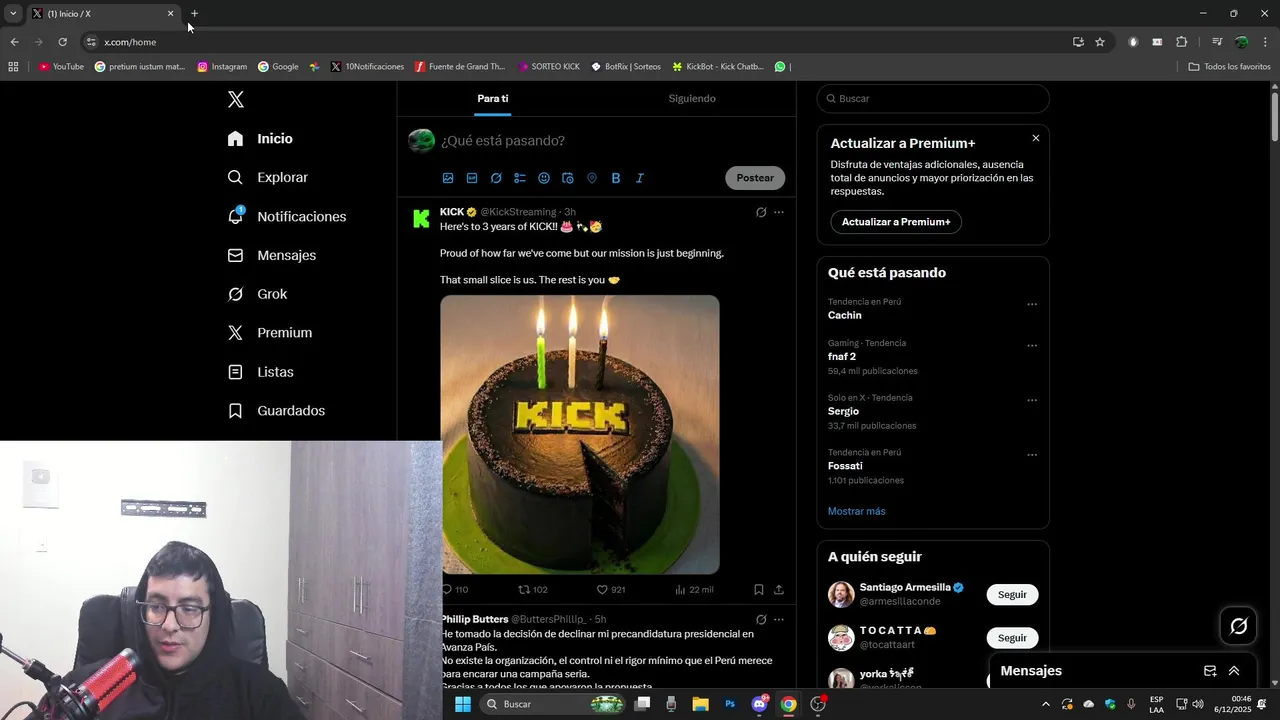Add an image to the new post

coord(448,178)
